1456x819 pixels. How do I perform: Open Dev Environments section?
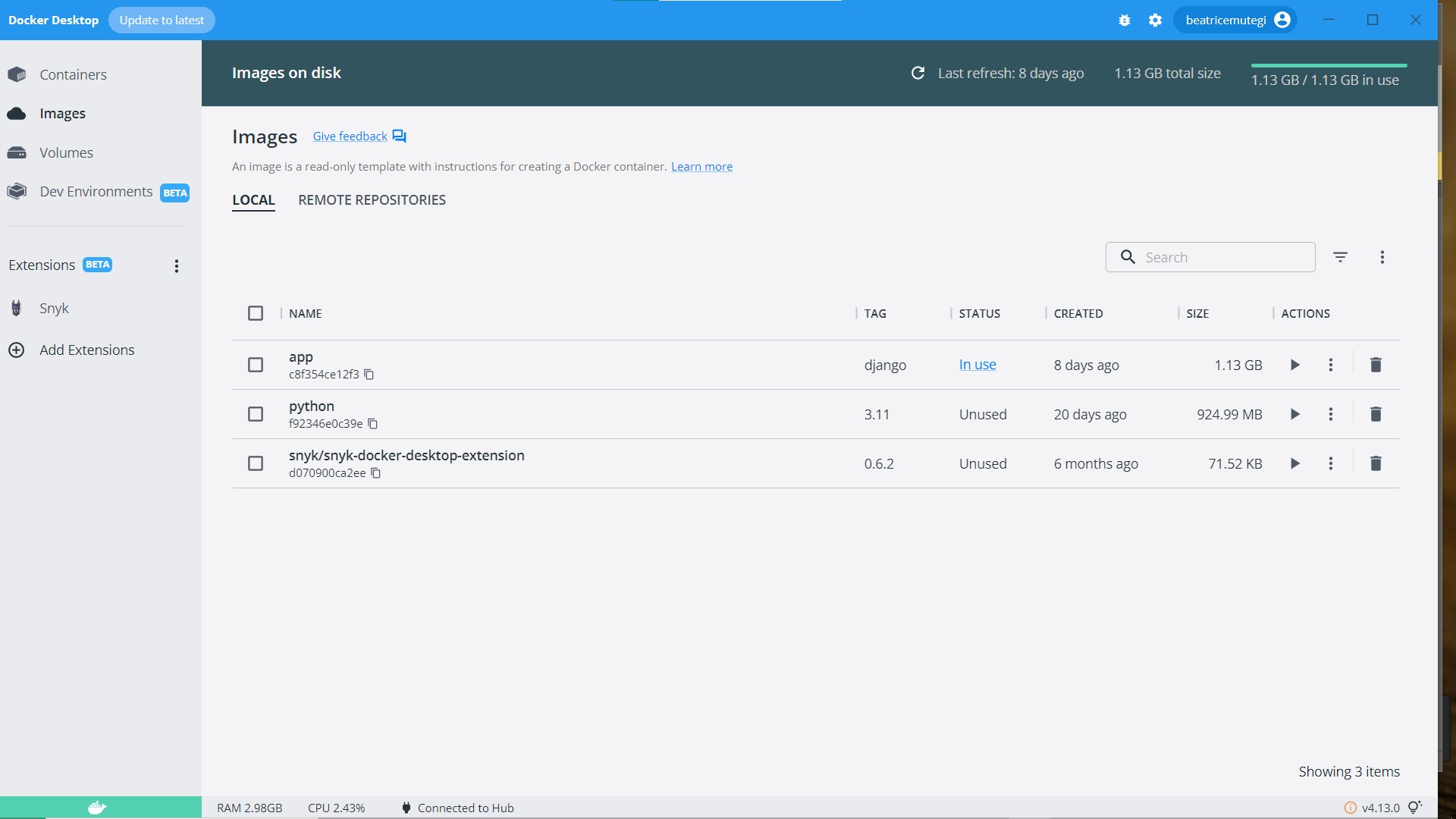(x=96, y=192)
